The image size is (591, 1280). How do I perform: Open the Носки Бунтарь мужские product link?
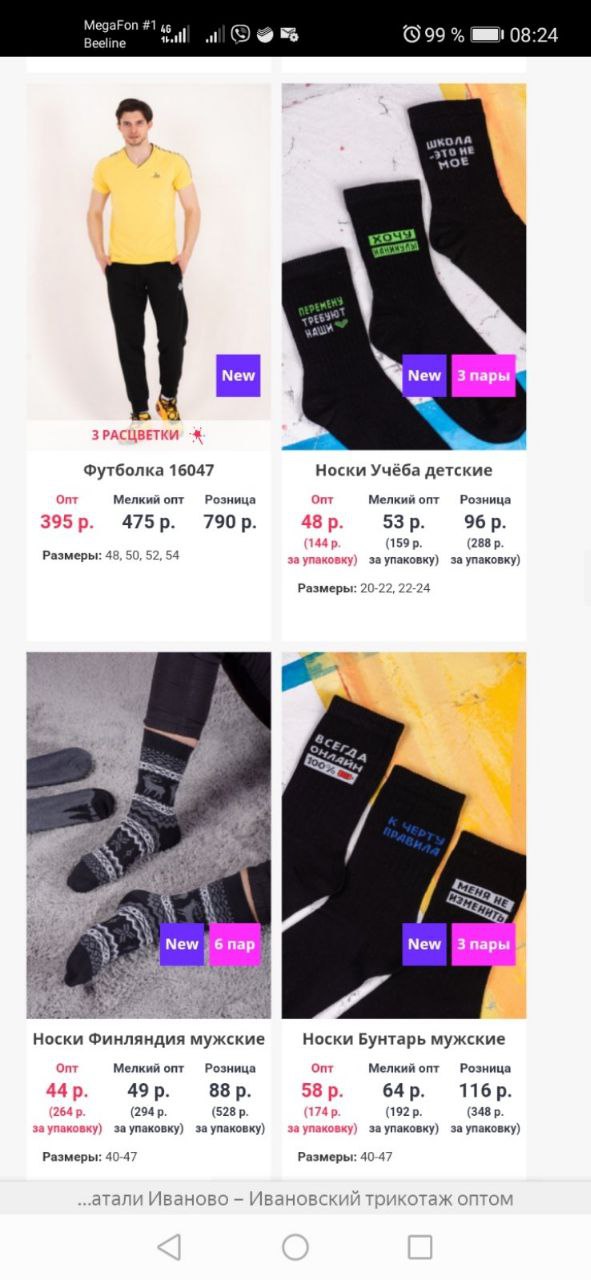click(404, 1039)
